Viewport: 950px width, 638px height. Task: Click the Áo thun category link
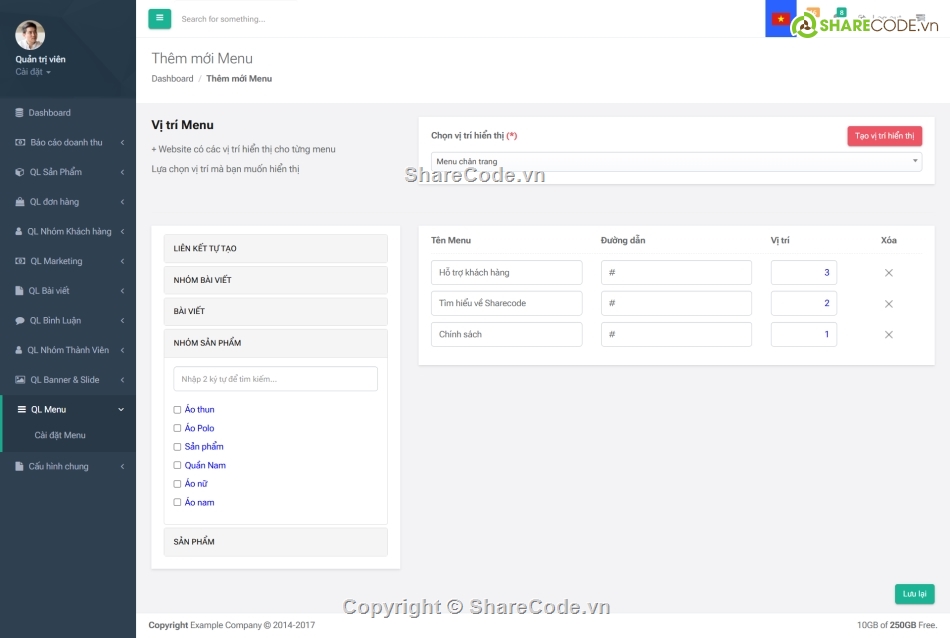coord(199,410)
